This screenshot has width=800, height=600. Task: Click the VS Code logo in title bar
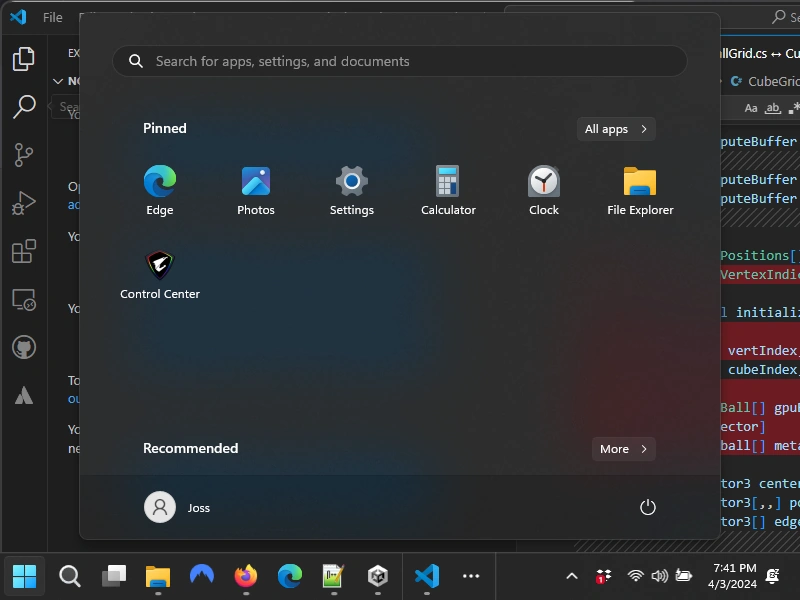click(18, 17)
